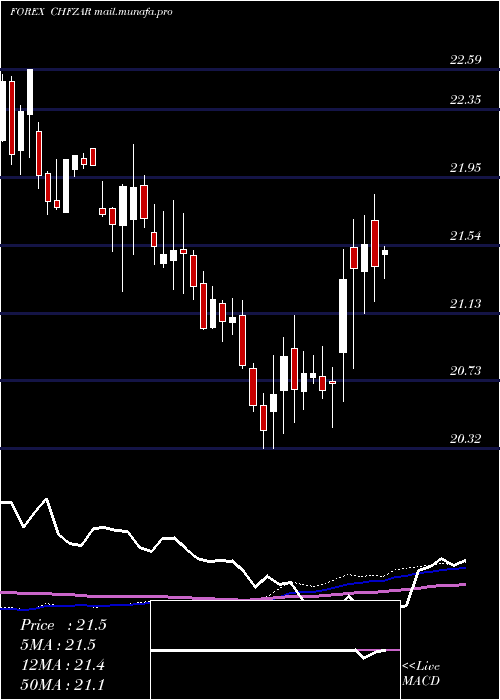Click the 'Price : 21.5' readout
This screenshot has height=700, width=500.
coord(63,625)
